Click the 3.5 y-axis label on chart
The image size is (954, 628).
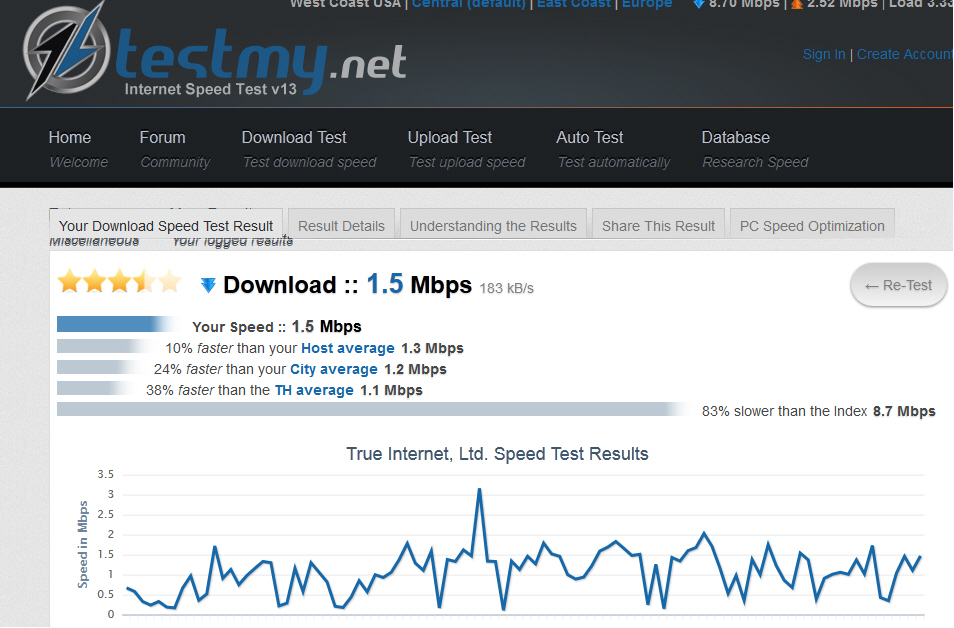point(105,474)
